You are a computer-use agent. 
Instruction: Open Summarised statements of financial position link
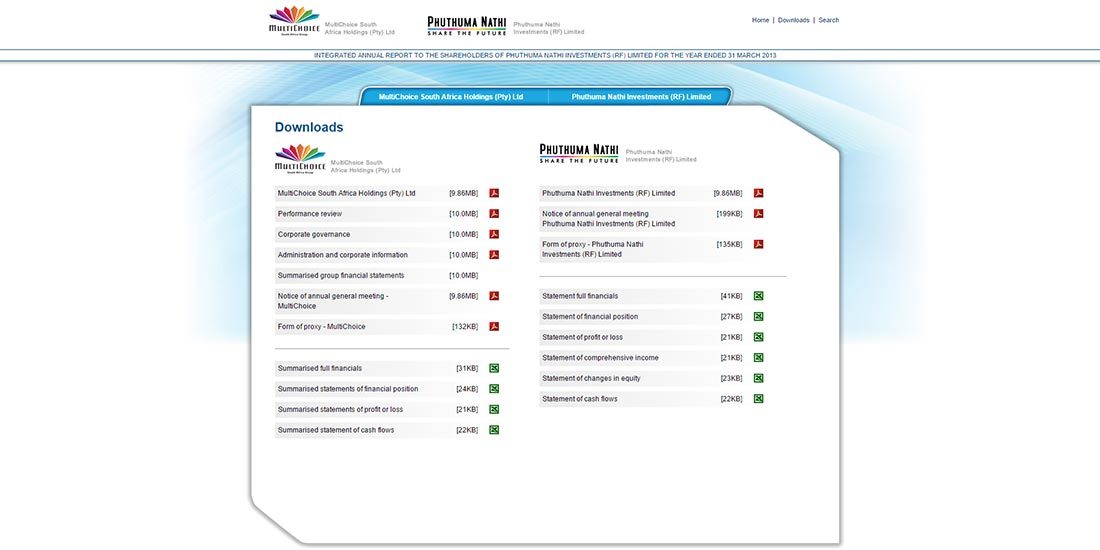348,389
